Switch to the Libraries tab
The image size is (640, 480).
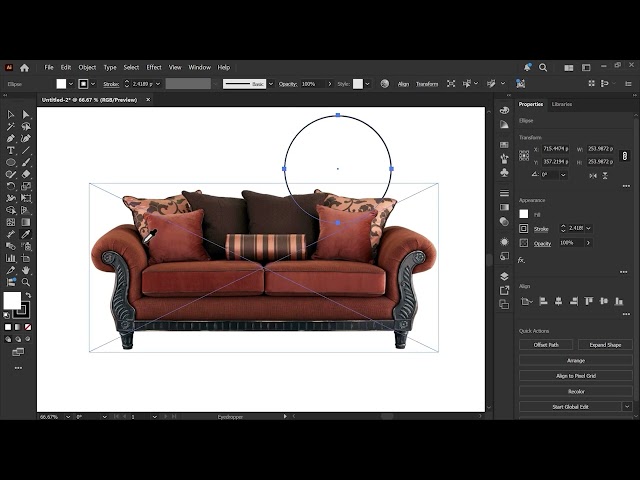tap(562, 104)
